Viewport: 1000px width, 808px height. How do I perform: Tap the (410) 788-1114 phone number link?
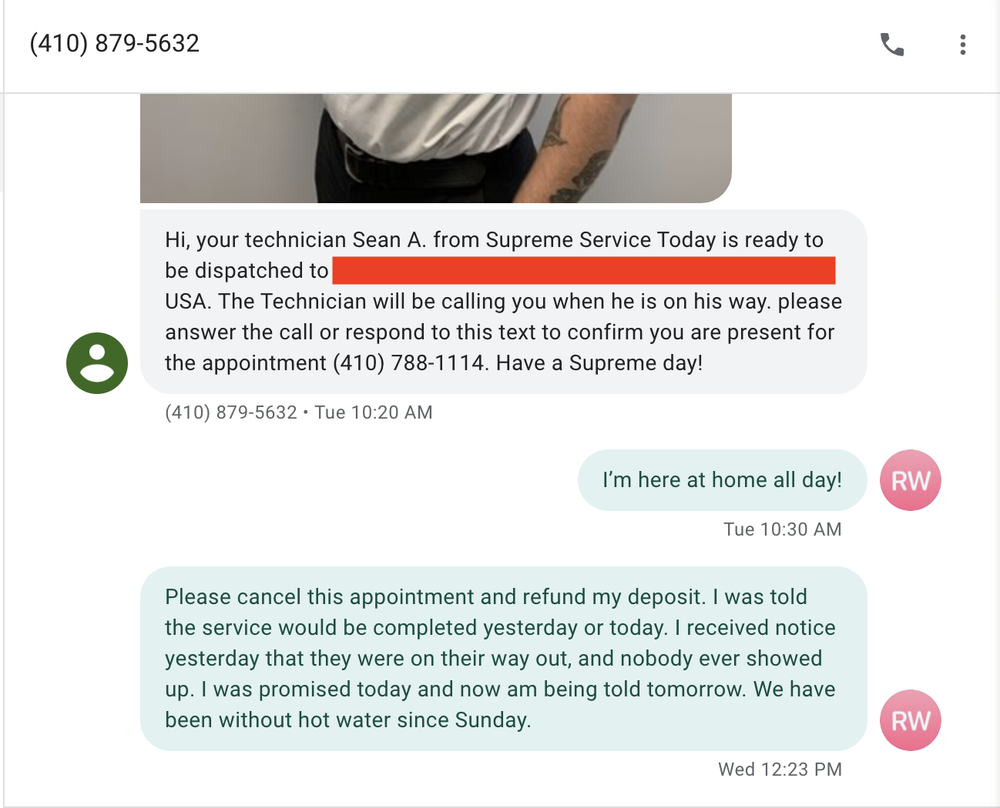click(410, 363)
